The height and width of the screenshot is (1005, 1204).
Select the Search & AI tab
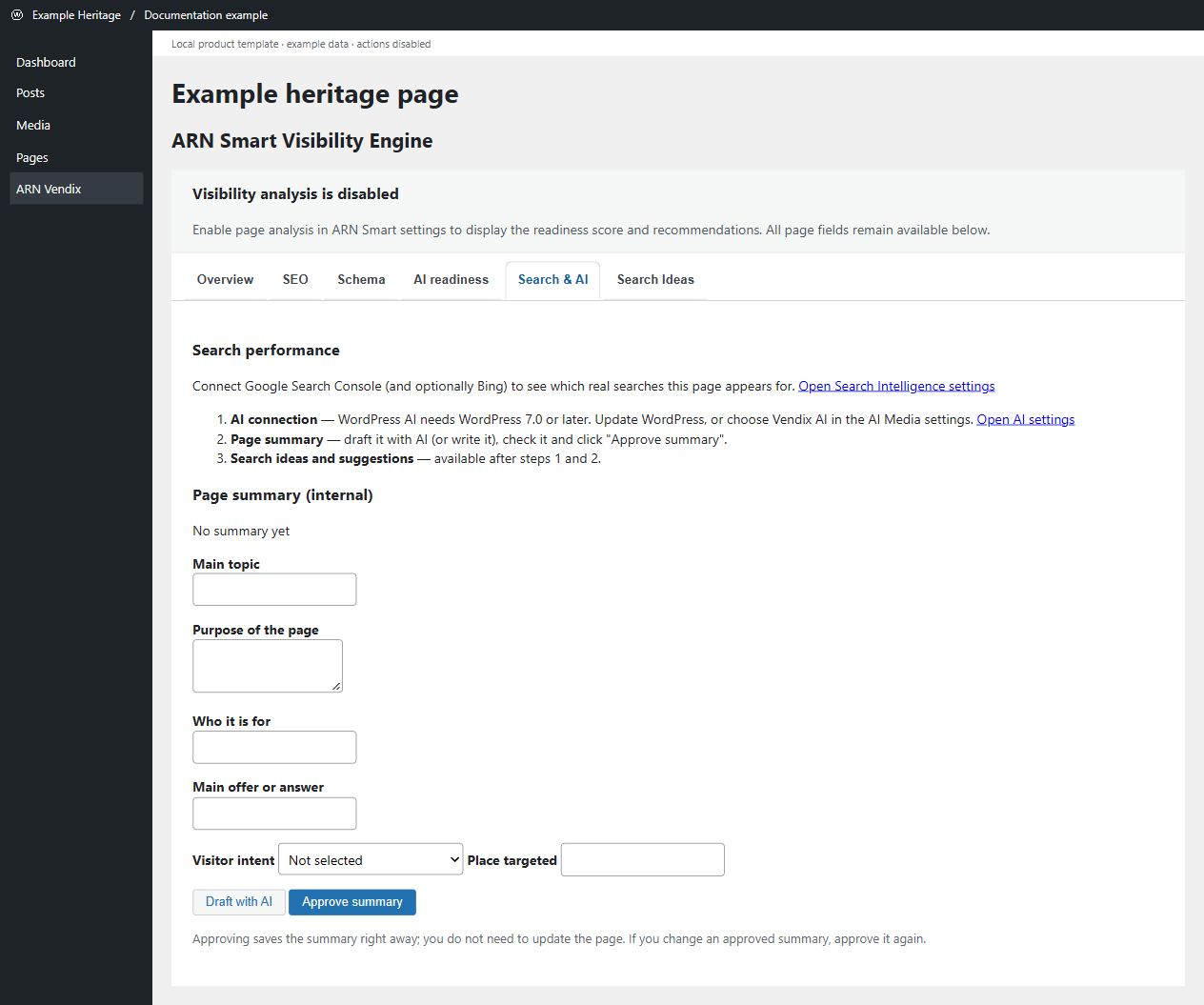click(x=552, y=280)
